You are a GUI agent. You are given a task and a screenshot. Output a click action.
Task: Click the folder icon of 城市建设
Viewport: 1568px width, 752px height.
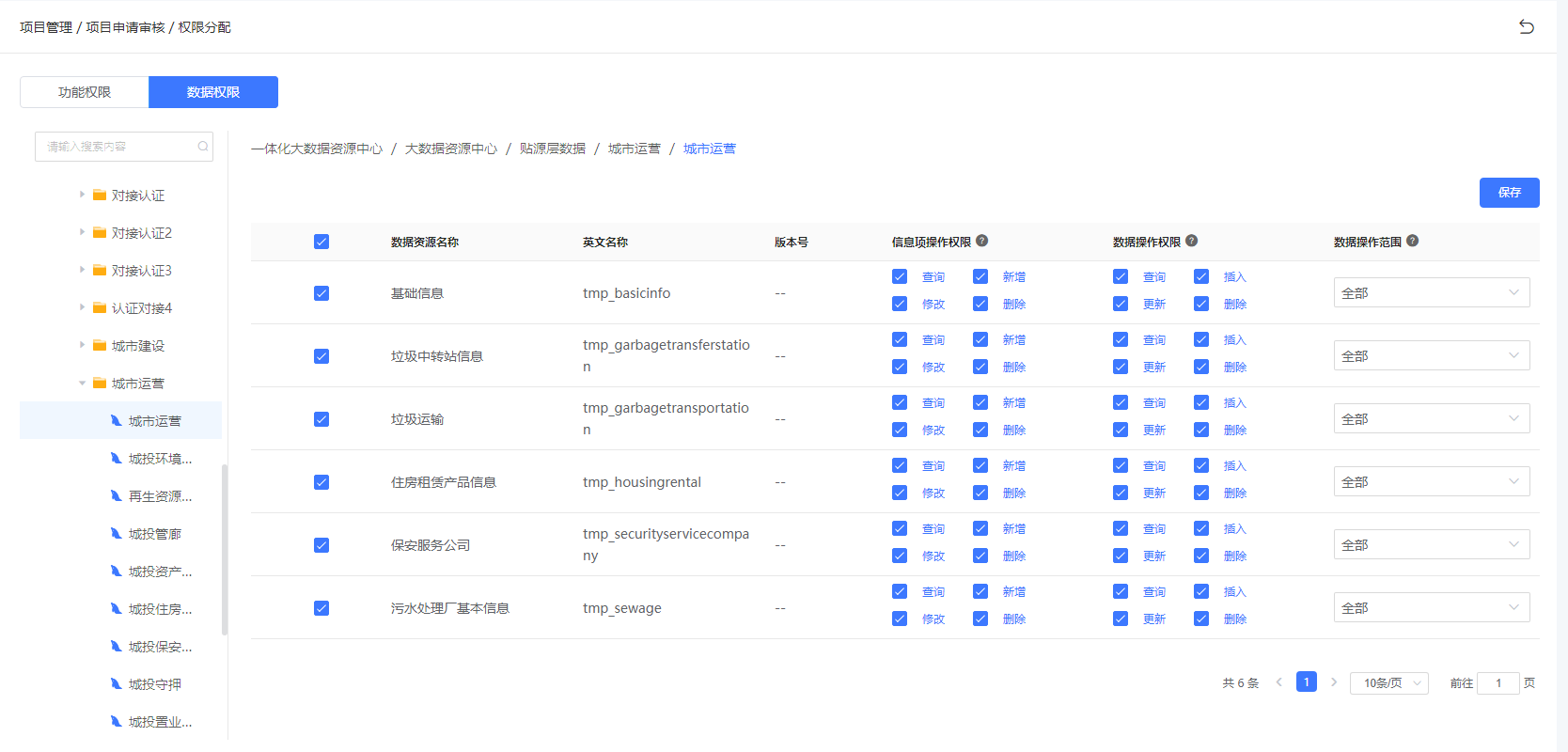click(x=100, y=345)
